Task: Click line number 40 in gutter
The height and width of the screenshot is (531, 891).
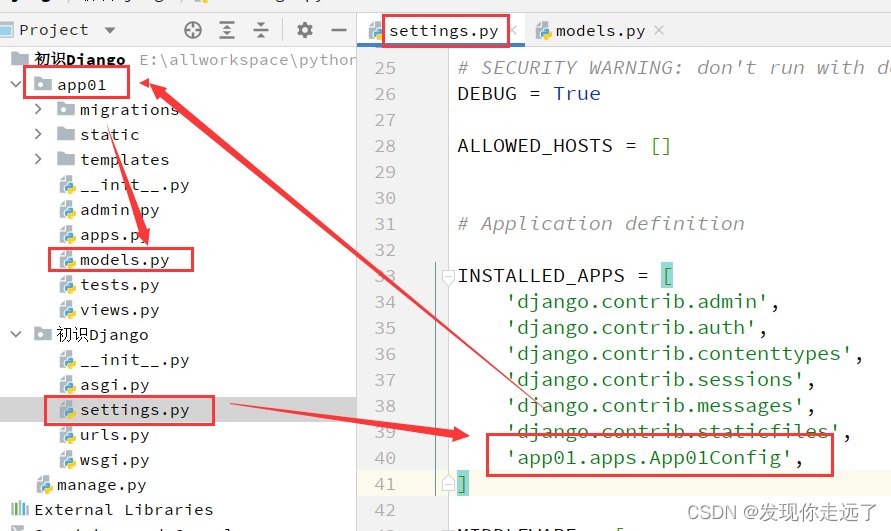Action: tap(385, 458)
